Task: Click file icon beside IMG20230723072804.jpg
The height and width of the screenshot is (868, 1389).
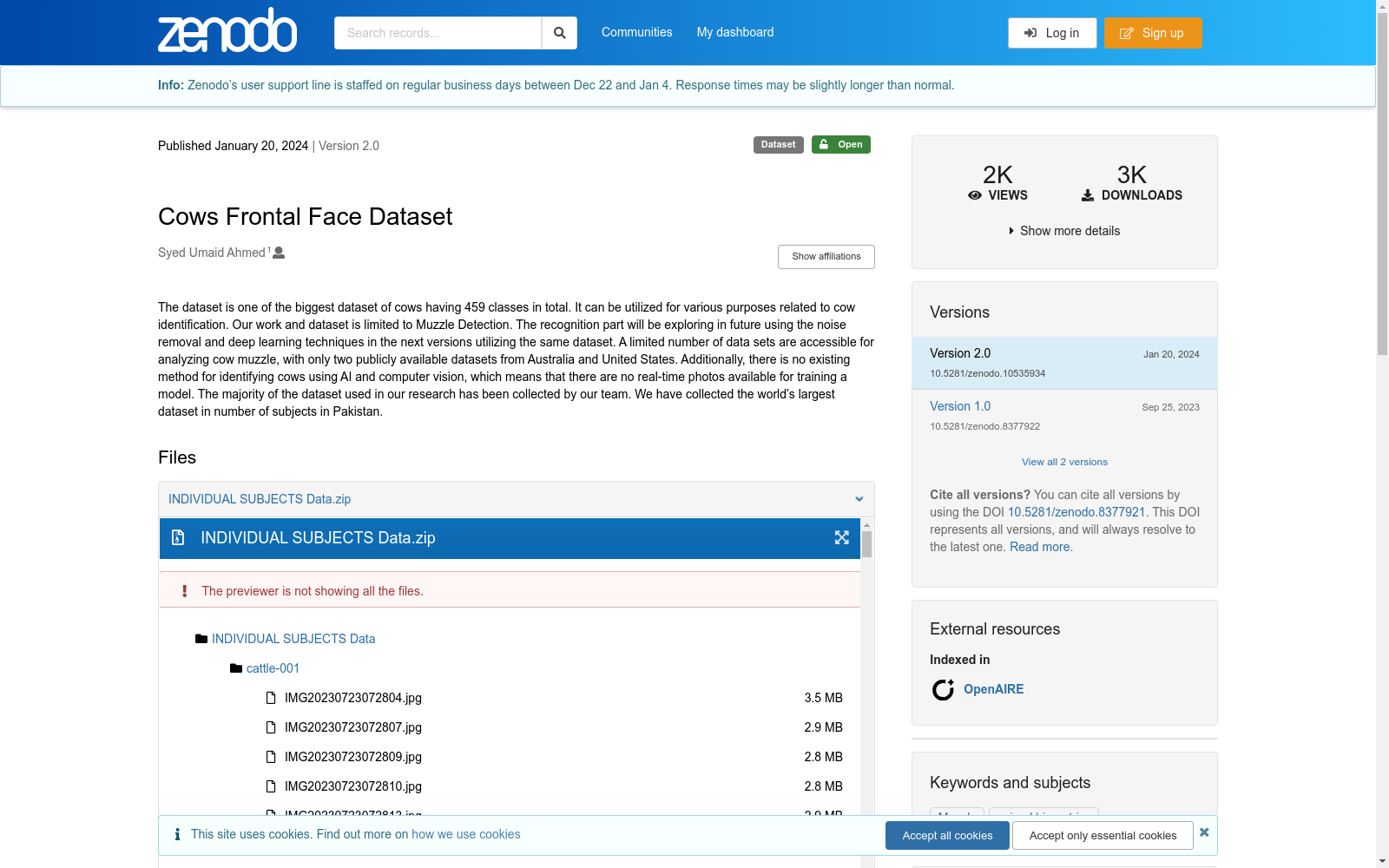Action: (x=271, y=698)
